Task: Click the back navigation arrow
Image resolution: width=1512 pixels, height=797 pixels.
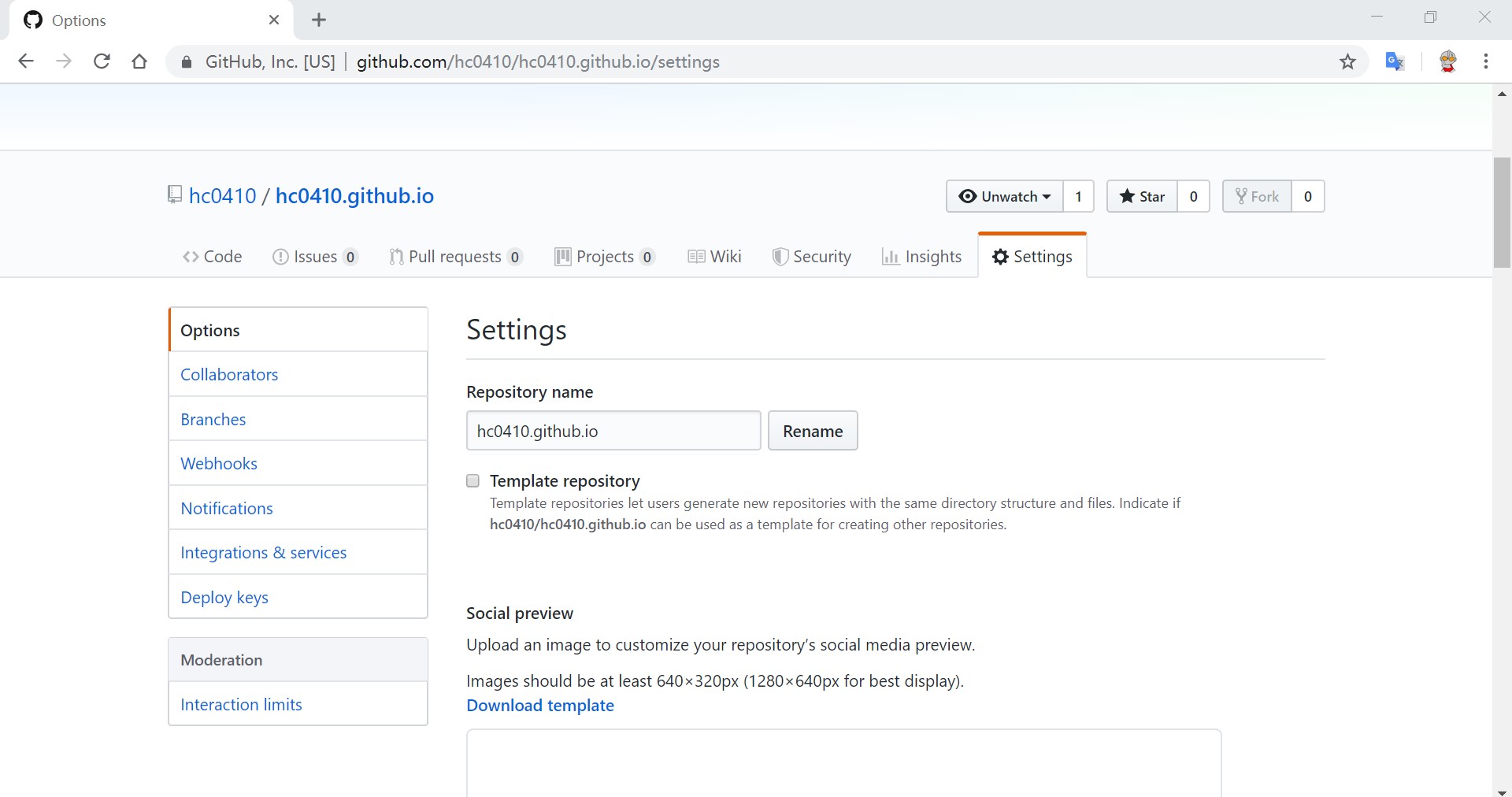Action: click(26, 61)
